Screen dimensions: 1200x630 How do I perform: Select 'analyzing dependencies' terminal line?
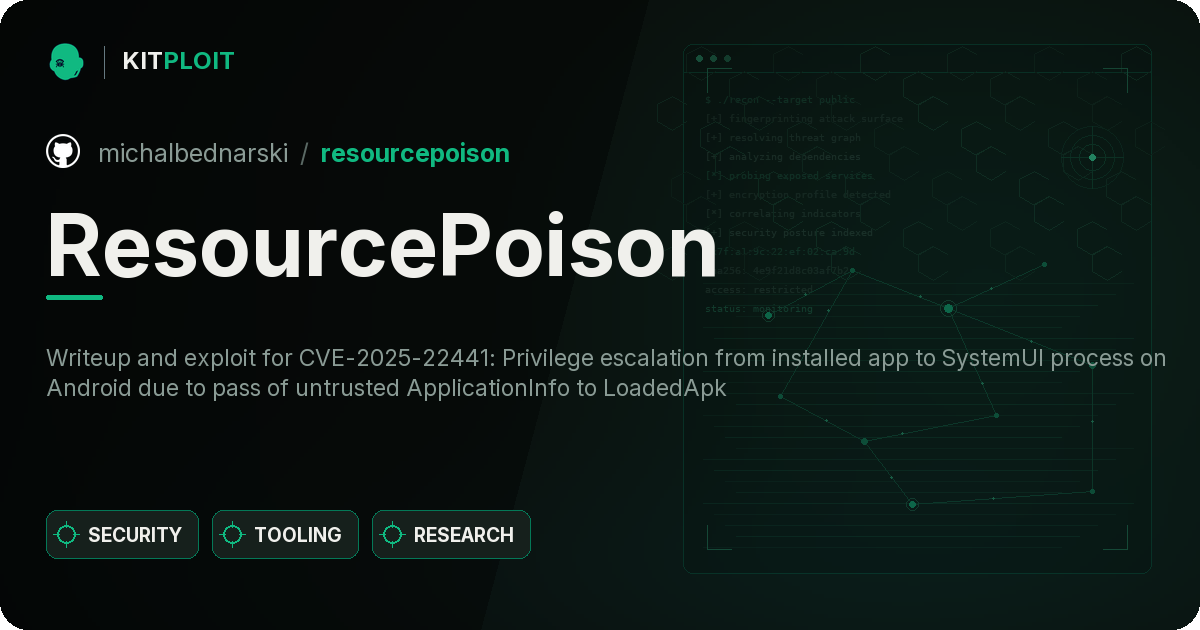tap(783, 157)
